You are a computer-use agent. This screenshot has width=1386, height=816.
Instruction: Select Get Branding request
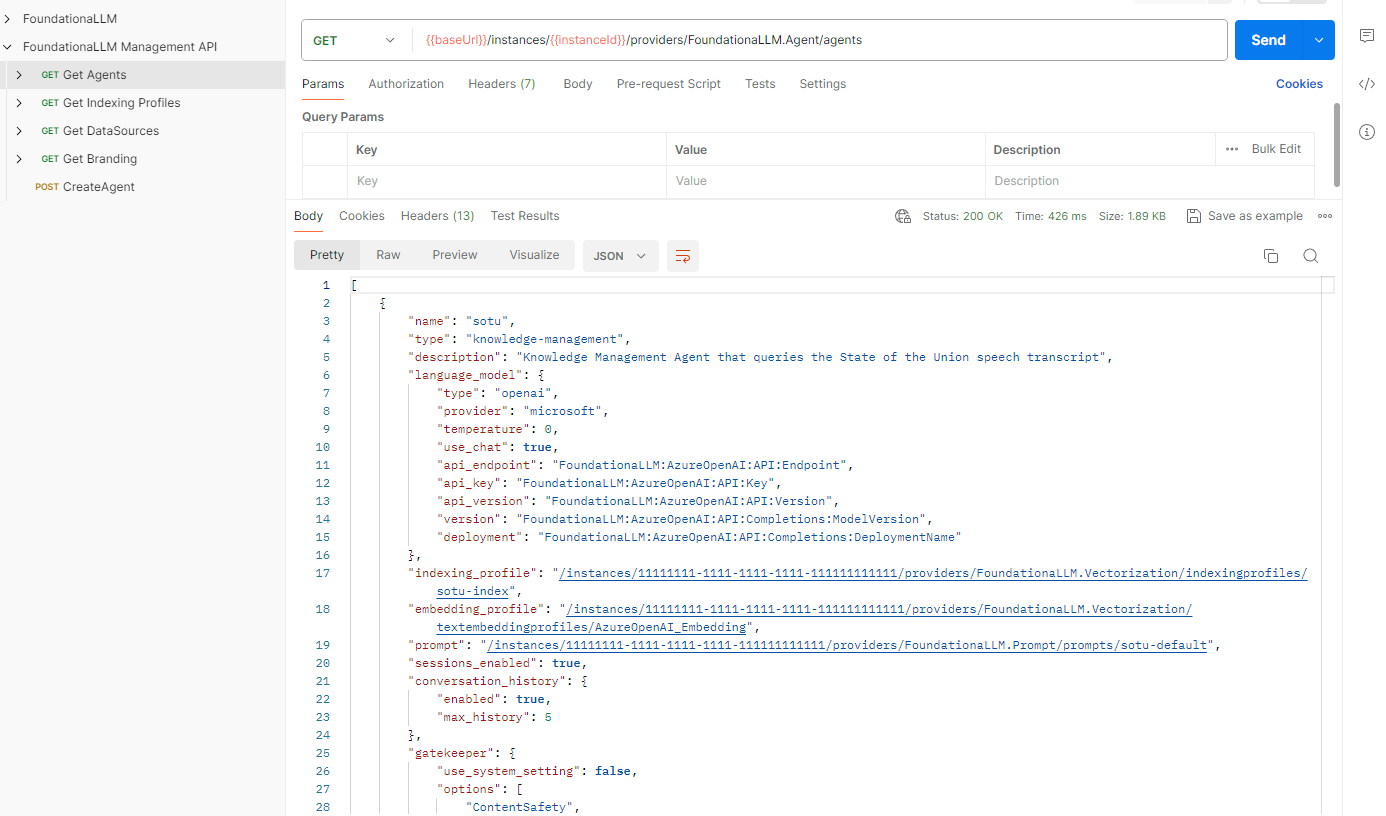coord(100,159)
